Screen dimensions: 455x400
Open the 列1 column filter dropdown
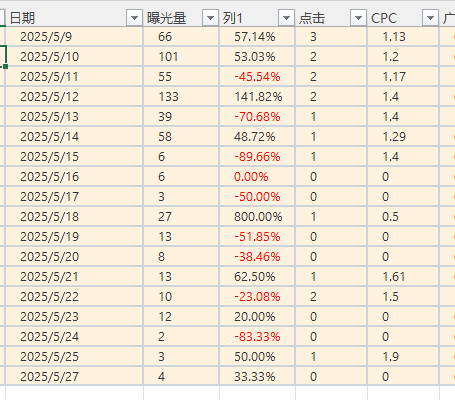click(286, 18)
